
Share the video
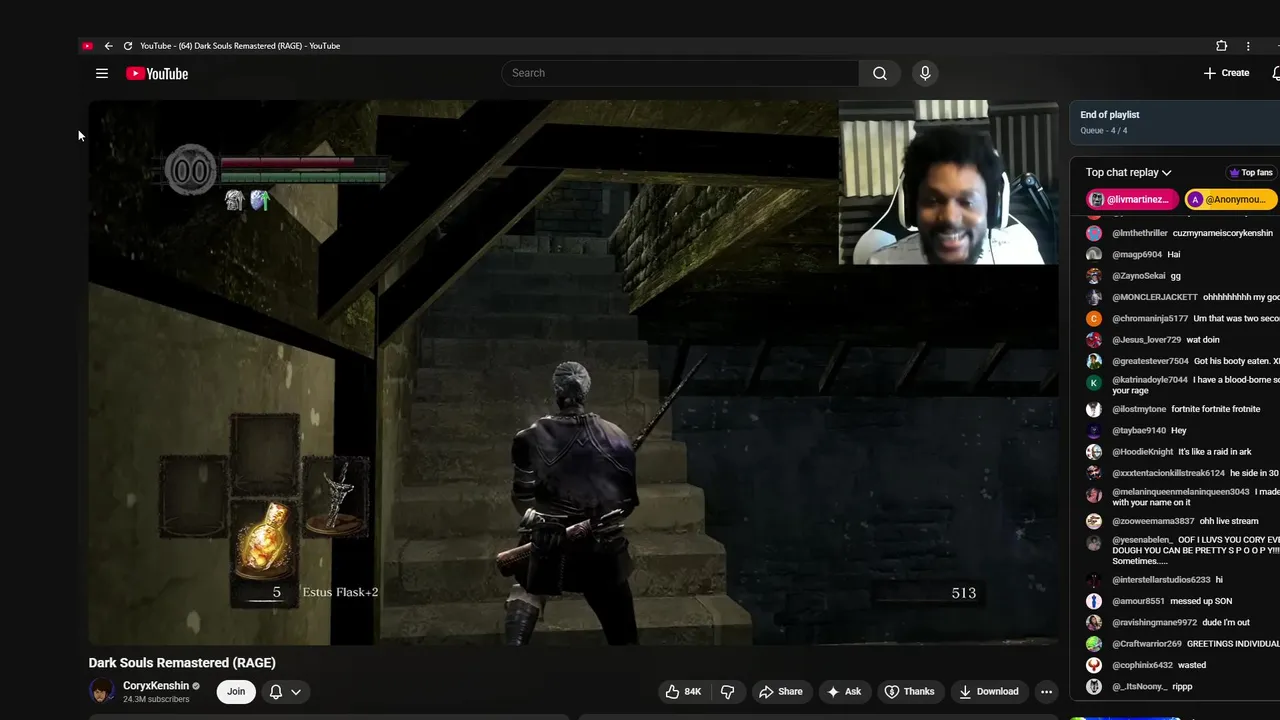(x=780, y=691)
